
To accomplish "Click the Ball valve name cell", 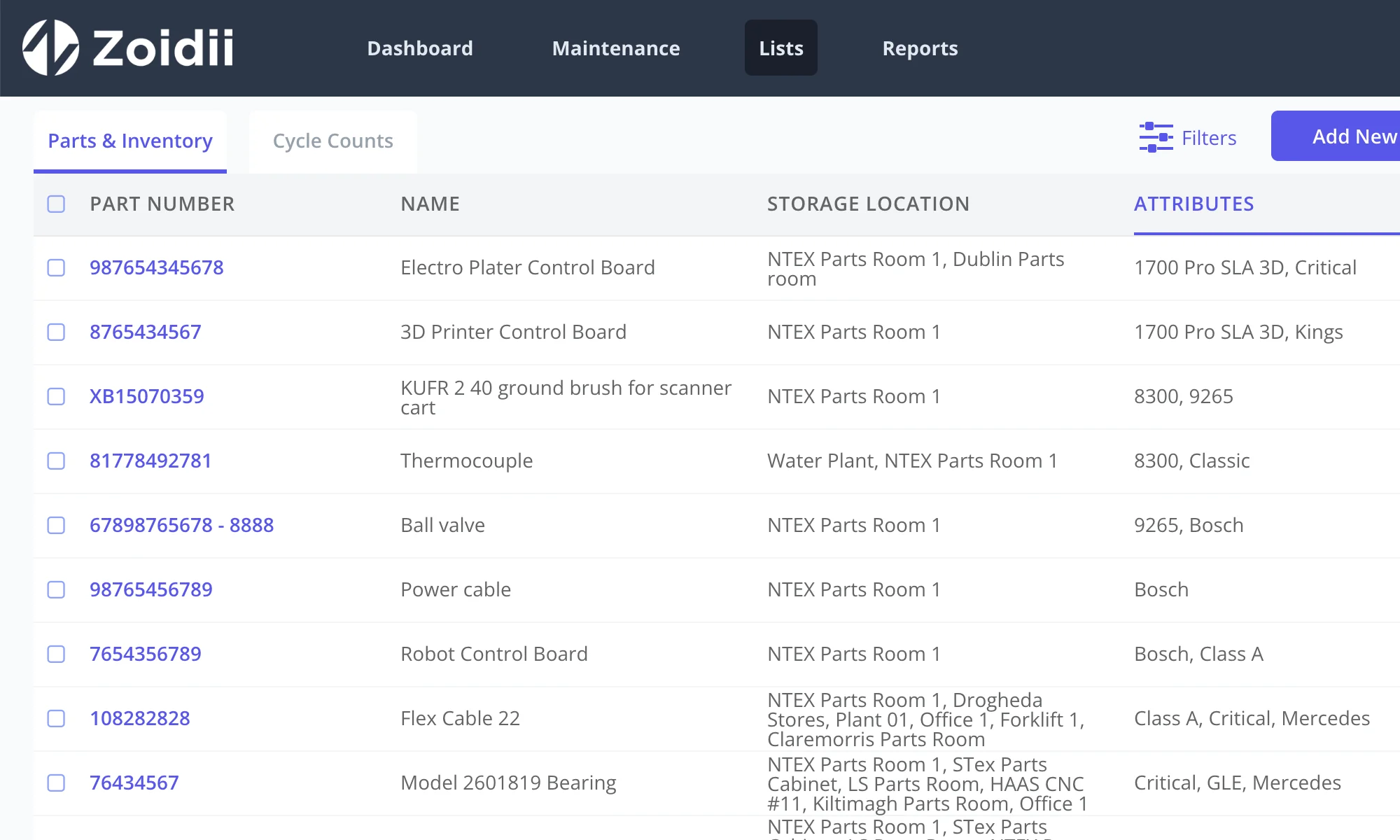I will (x=443, y=525).
